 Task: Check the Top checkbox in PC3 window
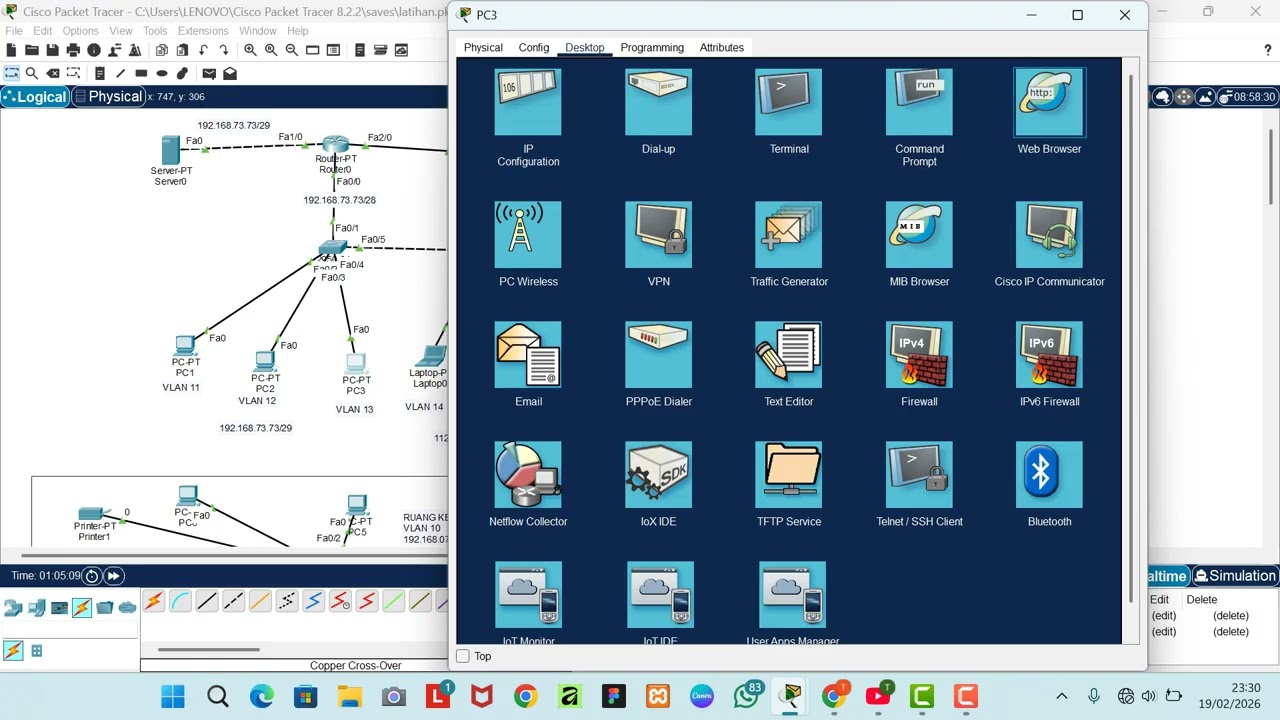pyautogui.click(x=463, y=656)
